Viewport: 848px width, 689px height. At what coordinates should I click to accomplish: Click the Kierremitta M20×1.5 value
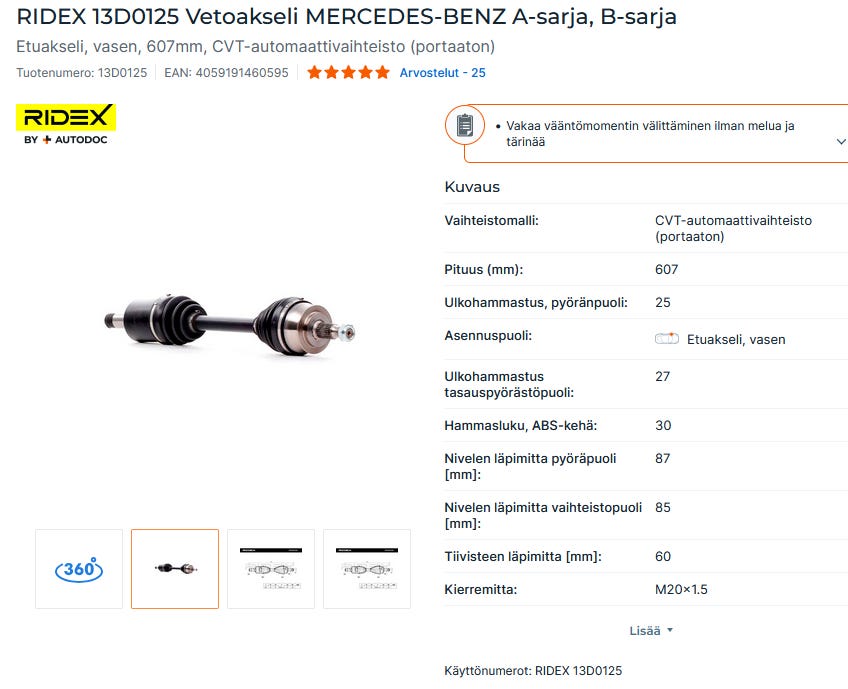pyautogui.click(x=681, y=589)
